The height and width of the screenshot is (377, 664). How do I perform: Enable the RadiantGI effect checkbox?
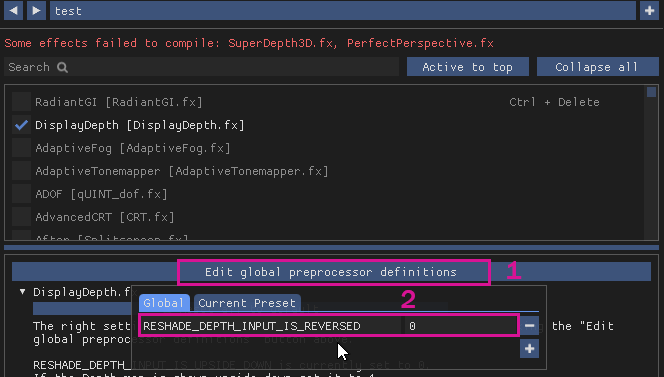(x=21, y=102)
